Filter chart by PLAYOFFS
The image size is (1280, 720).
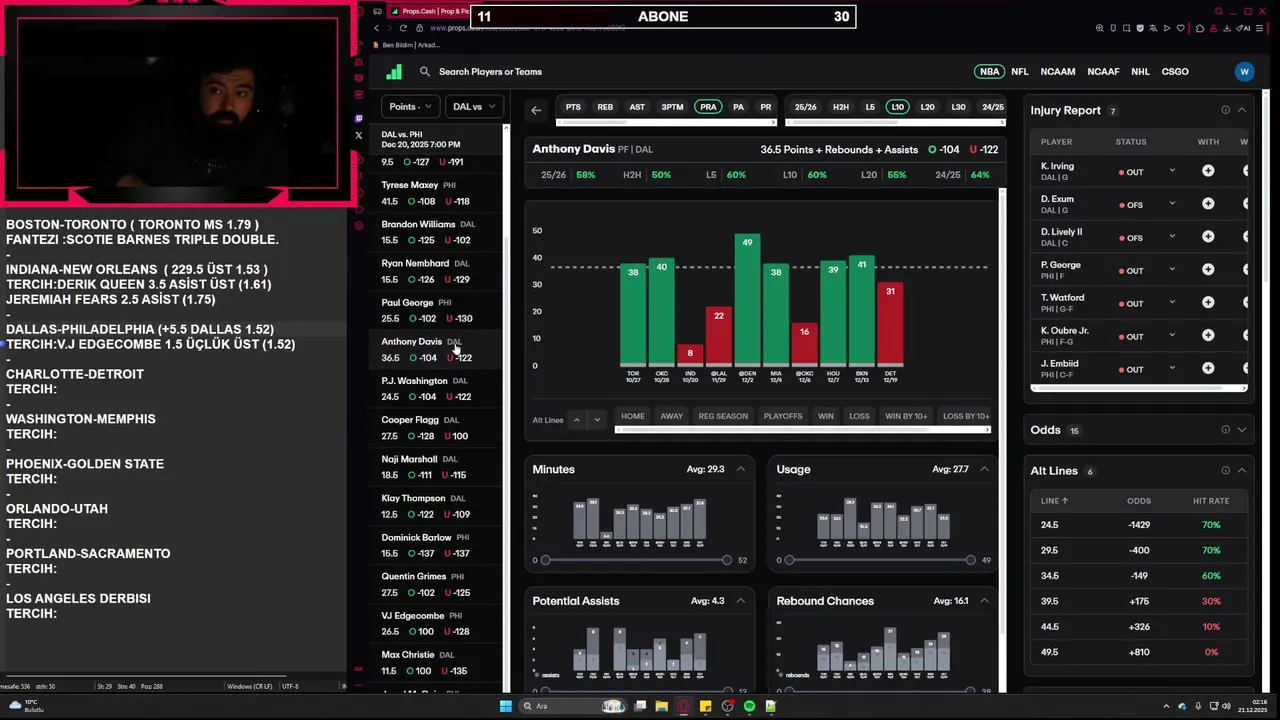[x=783, y=416]
